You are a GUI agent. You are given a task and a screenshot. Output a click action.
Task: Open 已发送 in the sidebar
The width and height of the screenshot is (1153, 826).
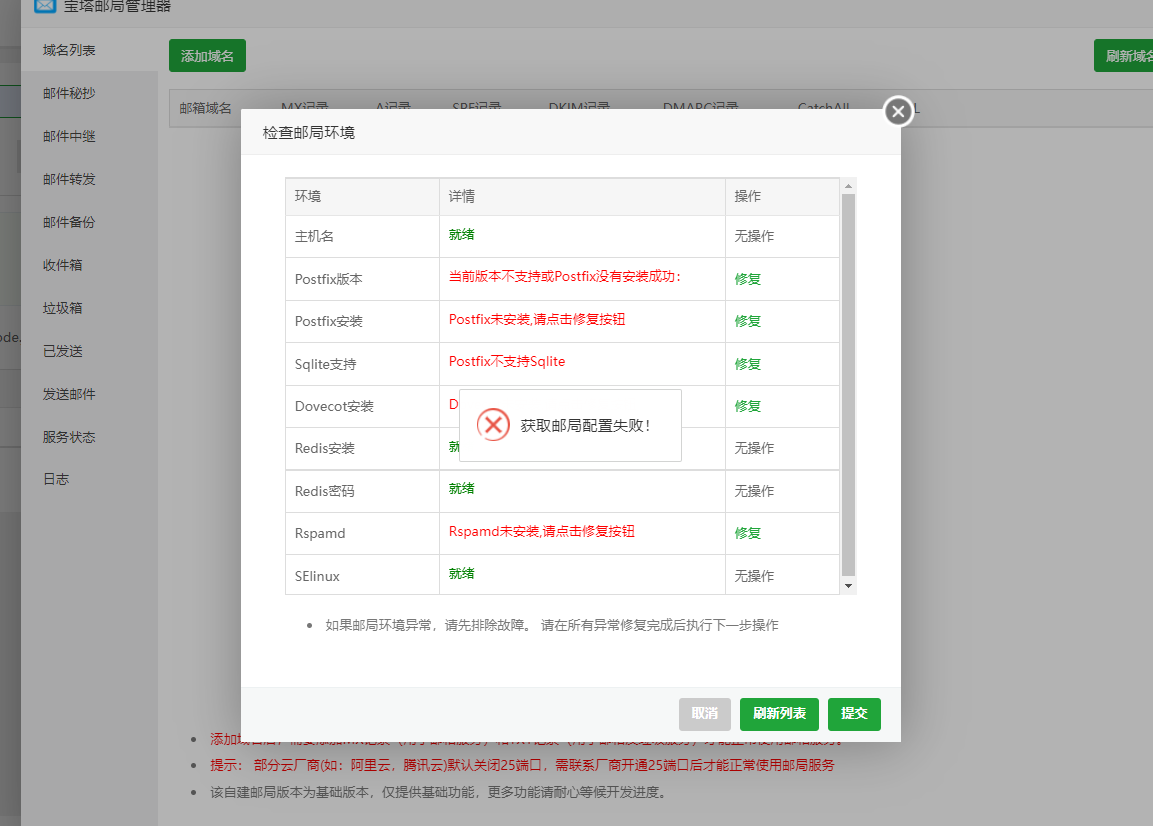[63, 350]
